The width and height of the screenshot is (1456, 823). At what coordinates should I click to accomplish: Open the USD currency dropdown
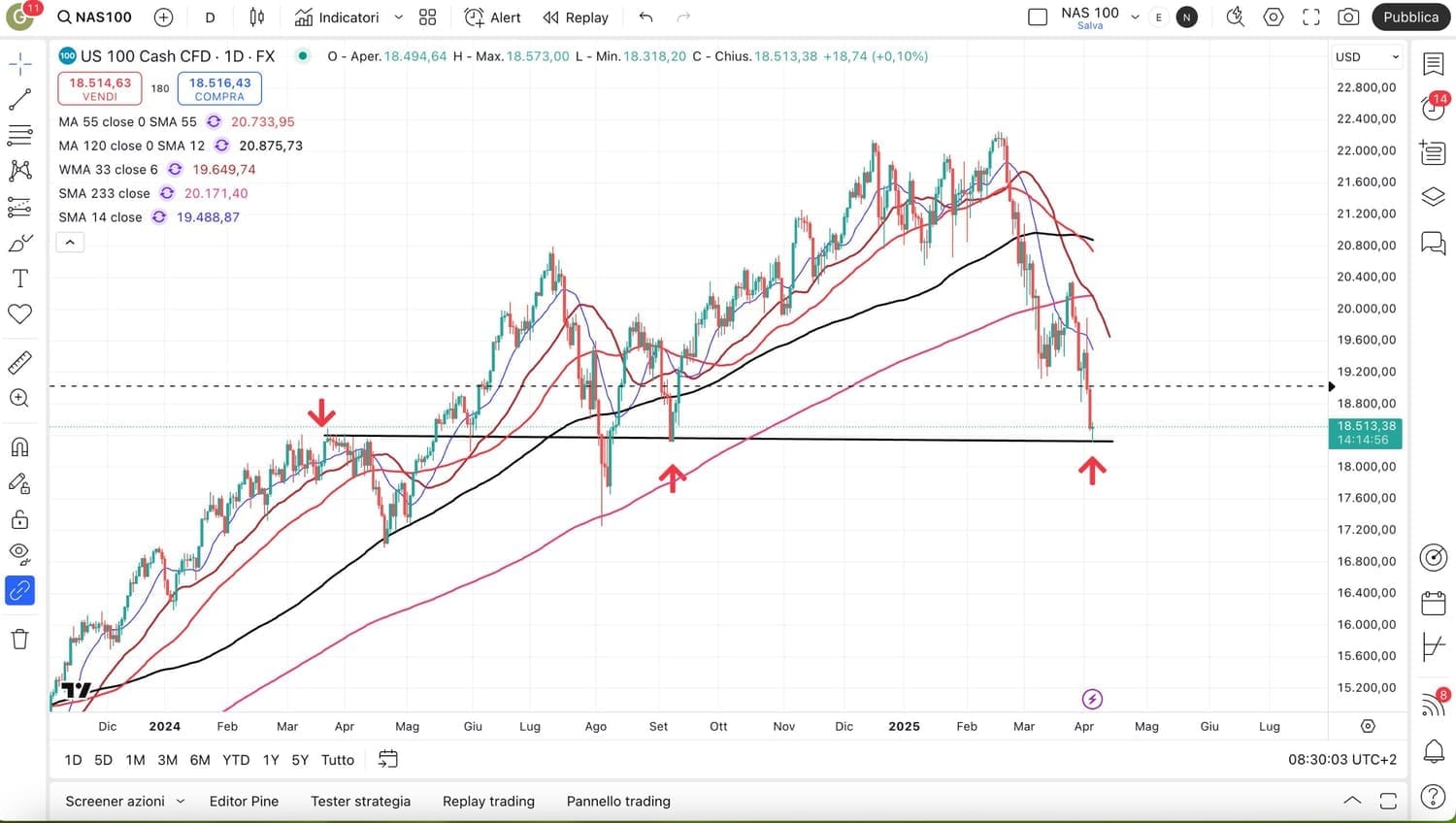point(1367,57)
